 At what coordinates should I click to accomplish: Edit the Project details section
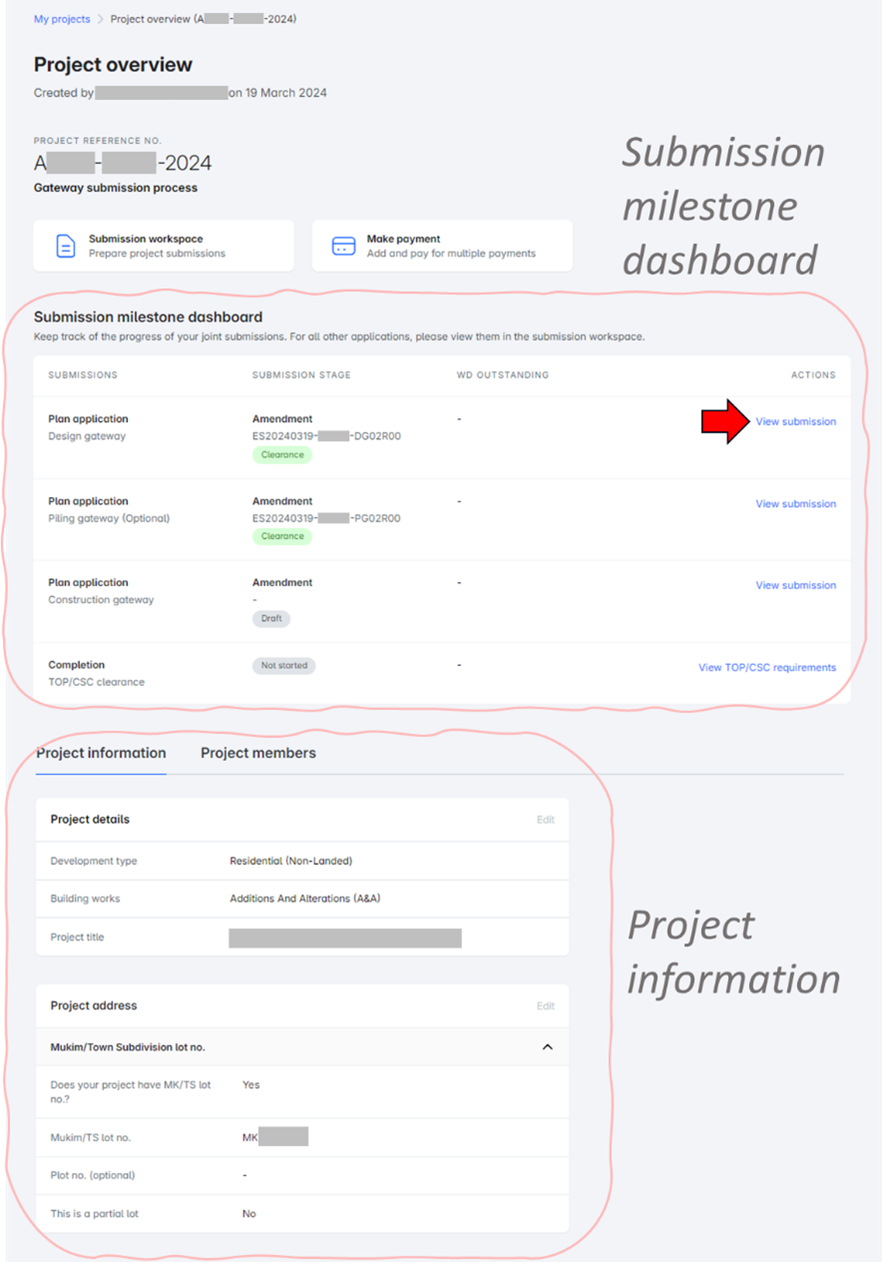point(545,819)
